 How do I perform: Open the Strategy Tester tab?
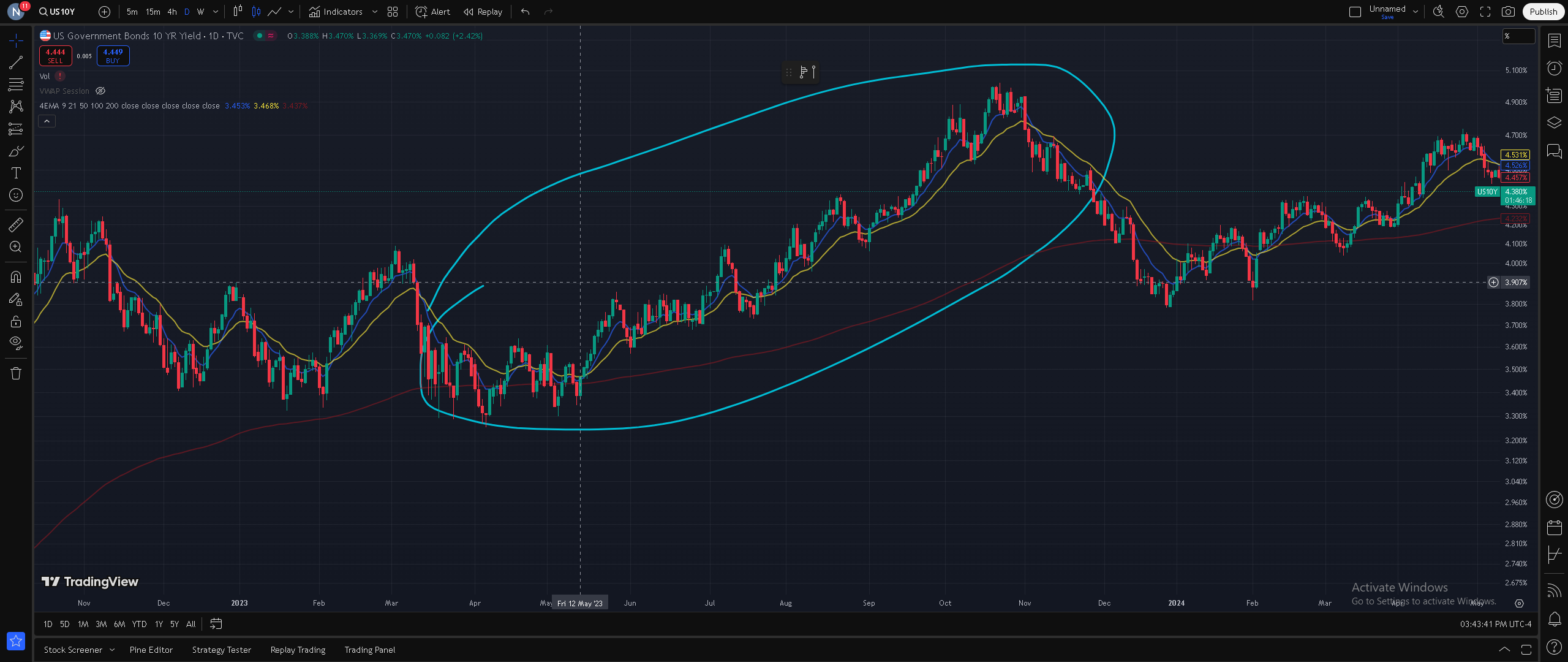click(x=222, y=650)
